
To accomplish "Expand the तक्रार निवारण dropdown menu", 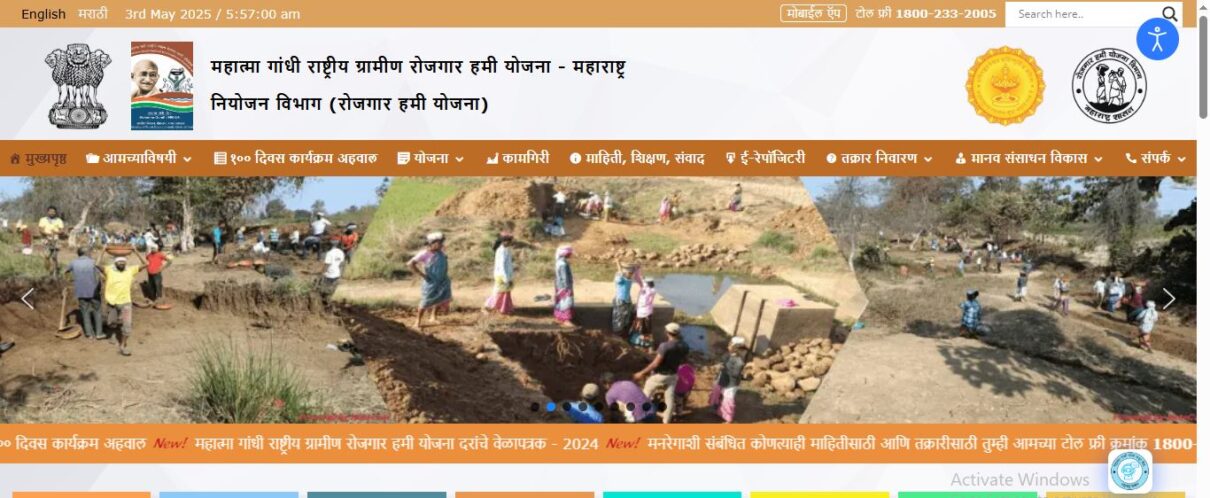I will (879, 158).
